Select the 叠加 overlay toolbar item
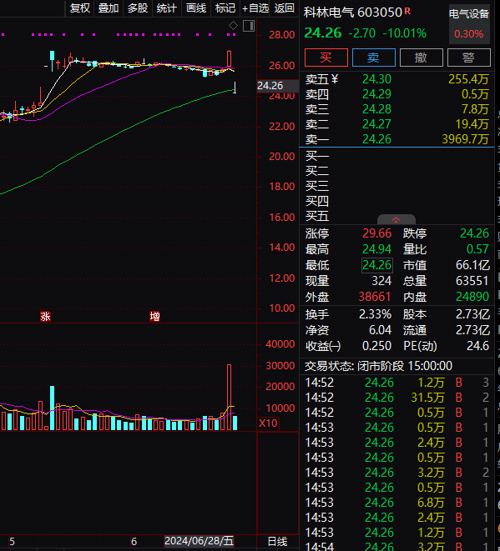The height and width of the screenshot is (551, 500). point(109,8)
